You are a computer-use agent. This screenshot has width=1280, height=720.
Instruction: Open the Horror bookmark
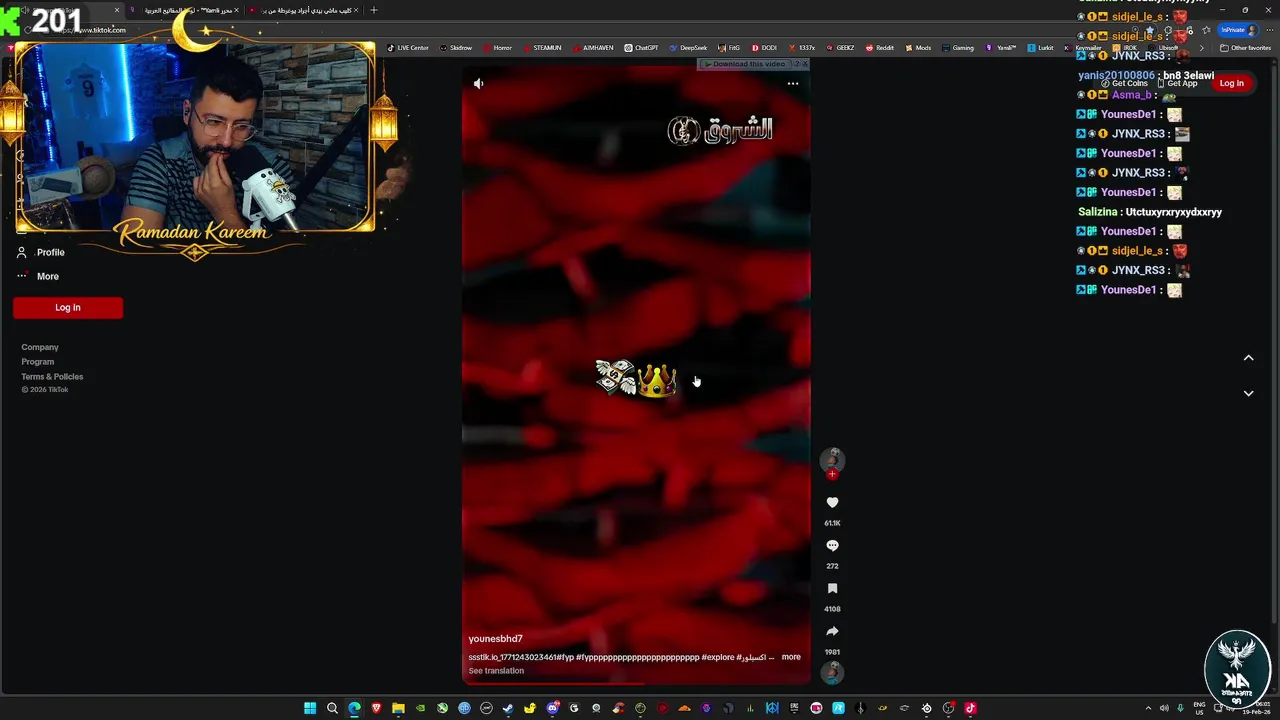497,48
